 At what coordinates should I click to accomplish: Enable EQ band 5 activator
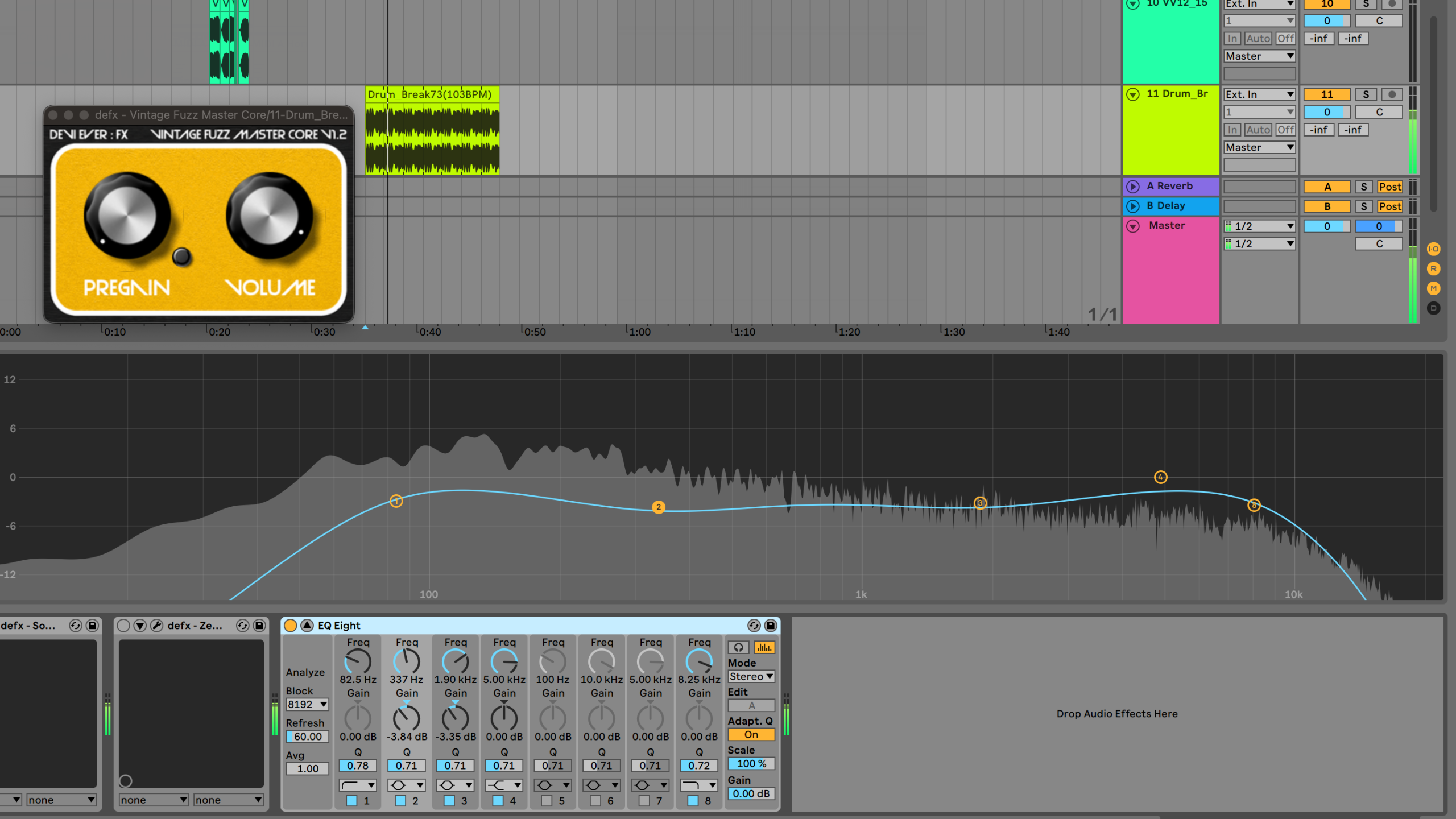click(x=547, y=801)
